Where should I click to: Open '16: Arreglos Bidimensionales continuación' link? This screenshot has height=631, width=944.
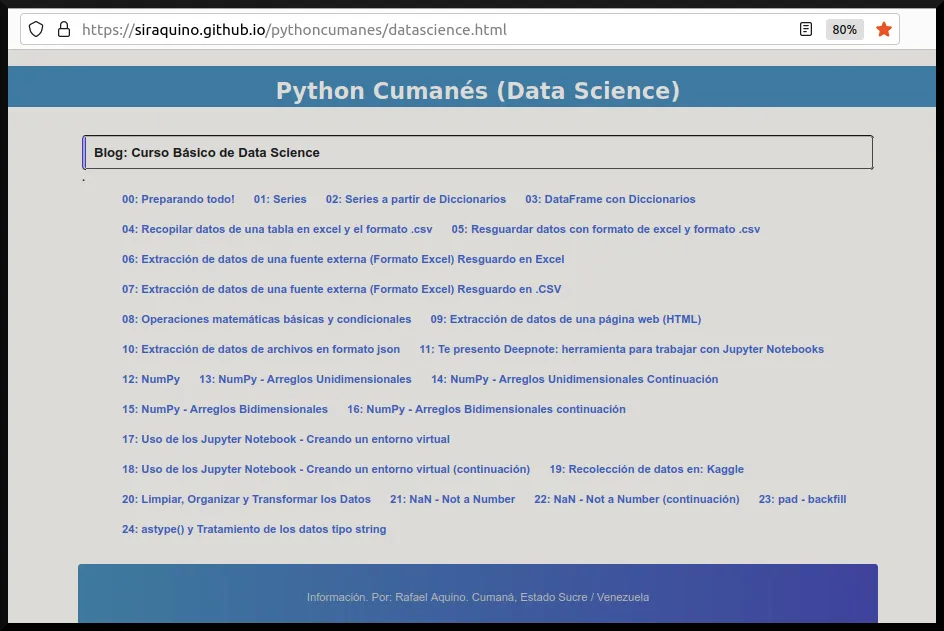[x=486, y=409]
